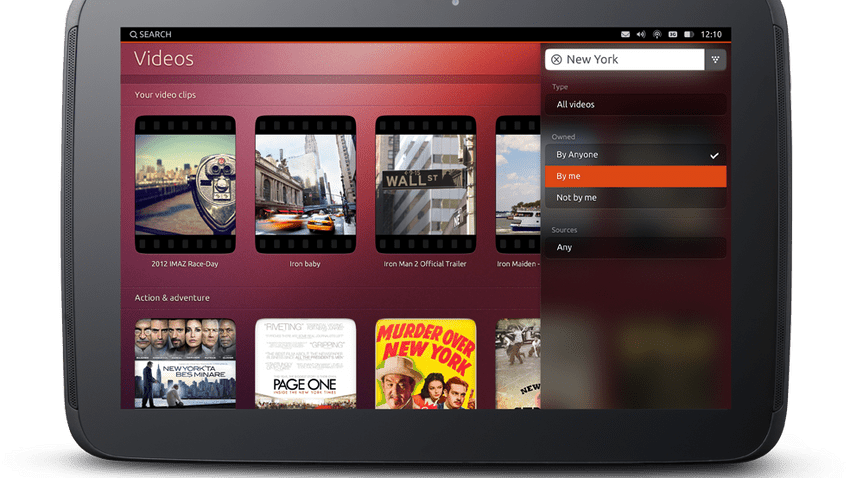Click the SEARCH label in top bar
Screen dimensions: 850x478
(155, 34)
